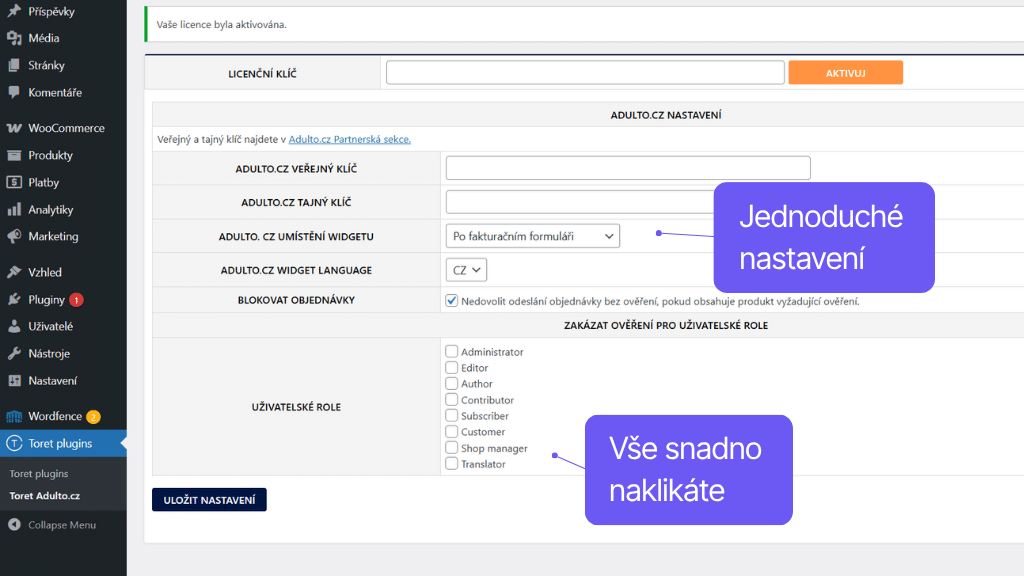Enable the Shop manager role checkbox
This screenshot has height=576, width=1024.
(450, 447)
